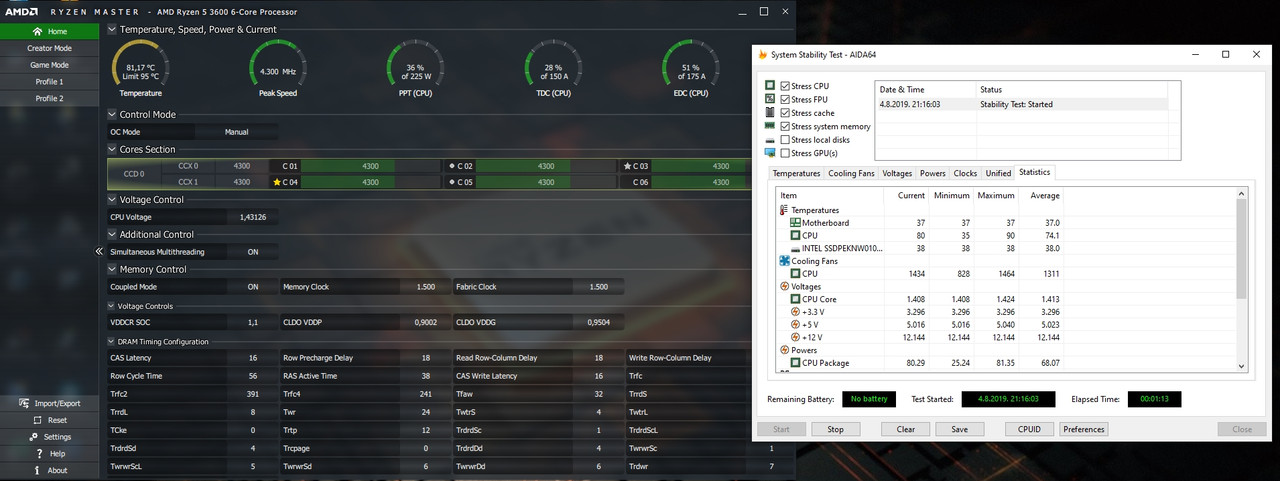
Task: Select Profile 1 in sidebar
Action: [49, 82]
